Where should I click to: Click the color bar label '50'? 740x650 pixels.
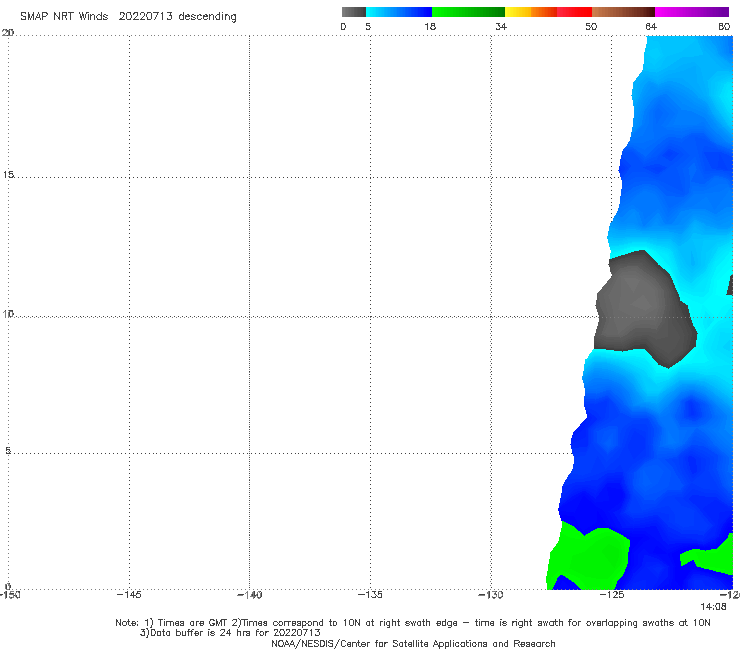[x=591, y=26]
